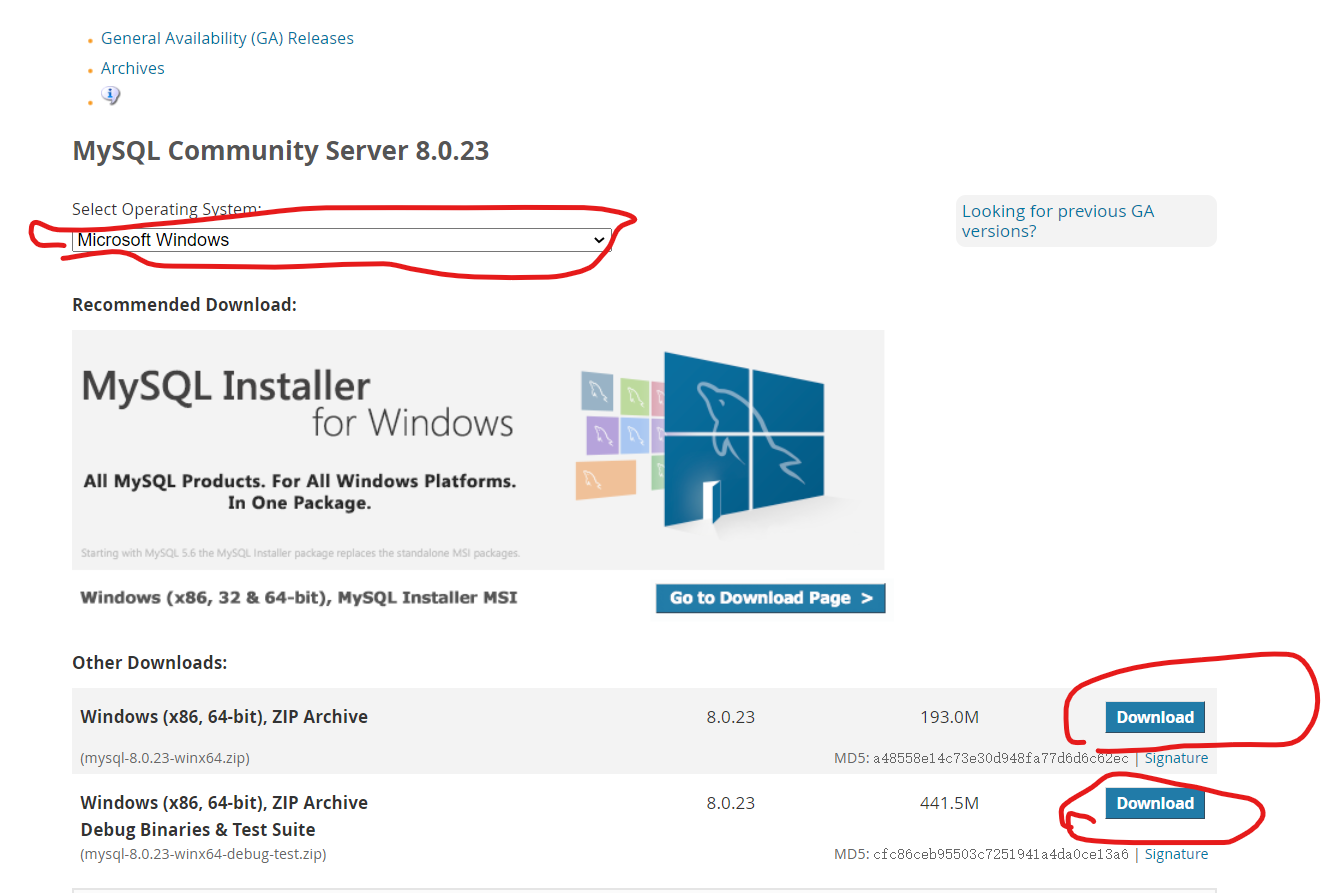Open Looking for previous GA versions link
This screenshot has width=1342, height=893.
[1058, 221]
